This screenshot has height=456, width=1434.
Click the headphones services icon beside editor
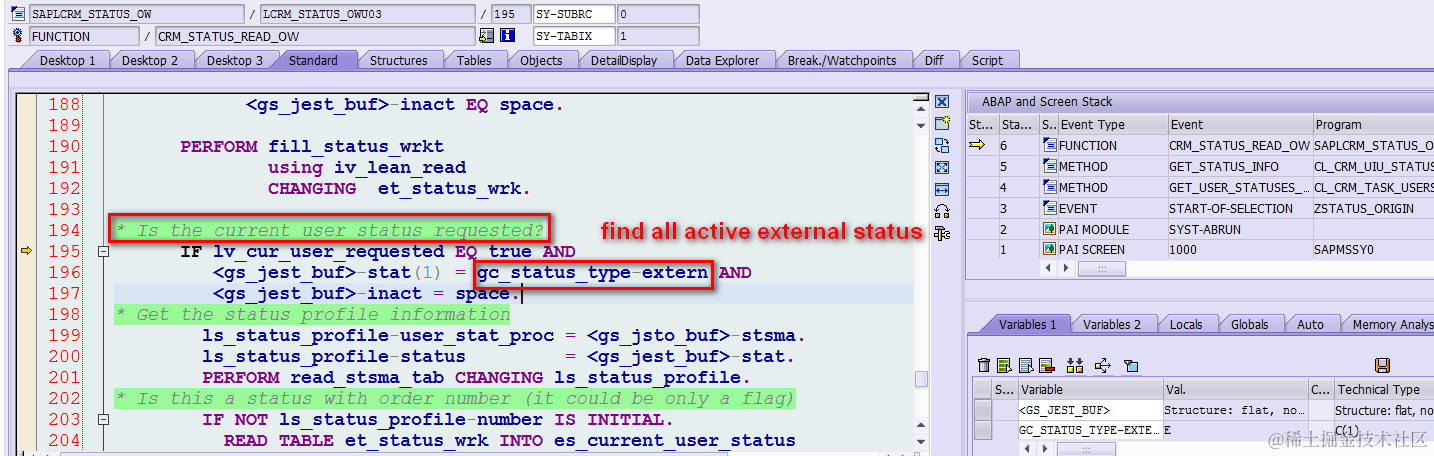941,211
